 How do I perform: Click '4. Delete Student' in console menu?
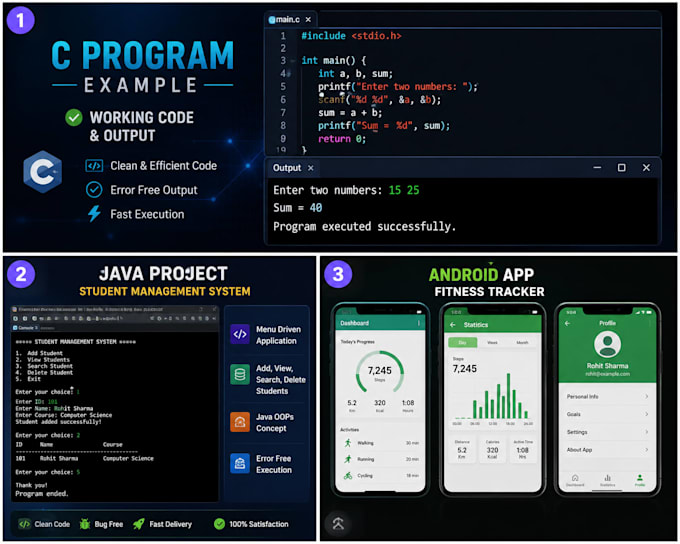pos(44,373)
